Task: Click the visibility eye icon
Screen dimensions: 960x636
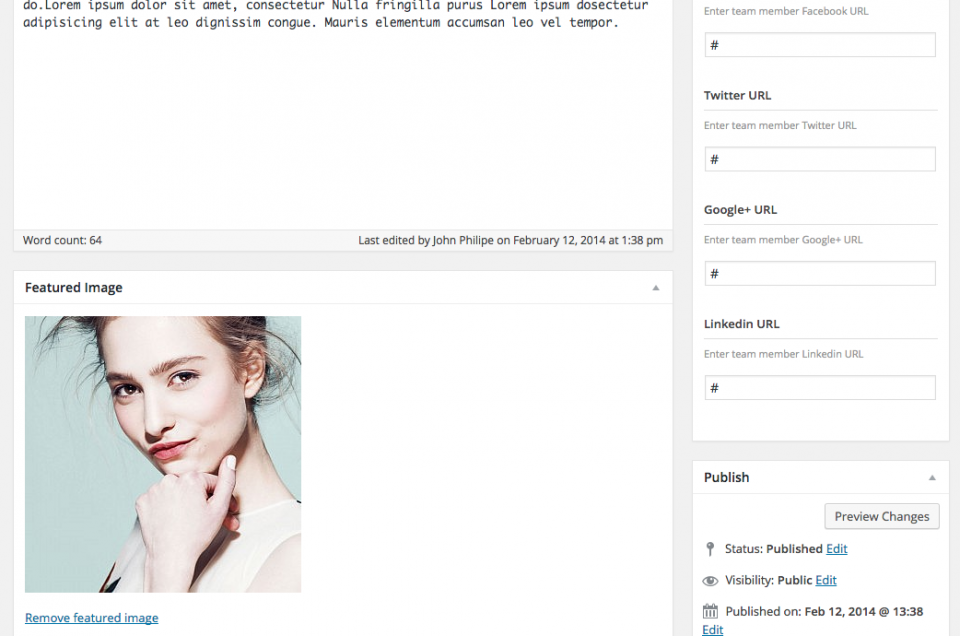Action: 710,580
